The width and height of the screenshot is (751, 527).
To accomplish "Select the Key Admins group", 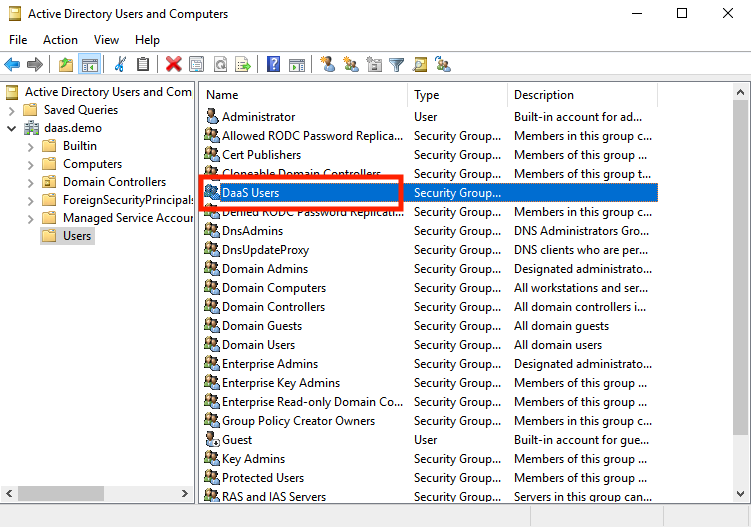I will pos(253,458).
